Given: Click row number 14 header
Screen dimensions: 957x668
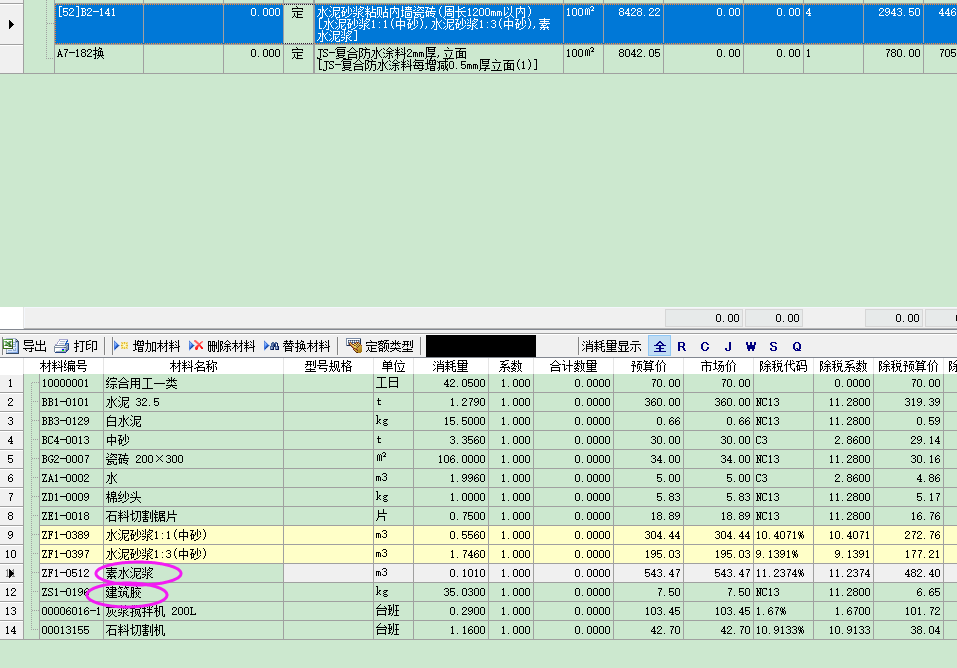Looking at the screenshot, I should (x=11, y=630).
